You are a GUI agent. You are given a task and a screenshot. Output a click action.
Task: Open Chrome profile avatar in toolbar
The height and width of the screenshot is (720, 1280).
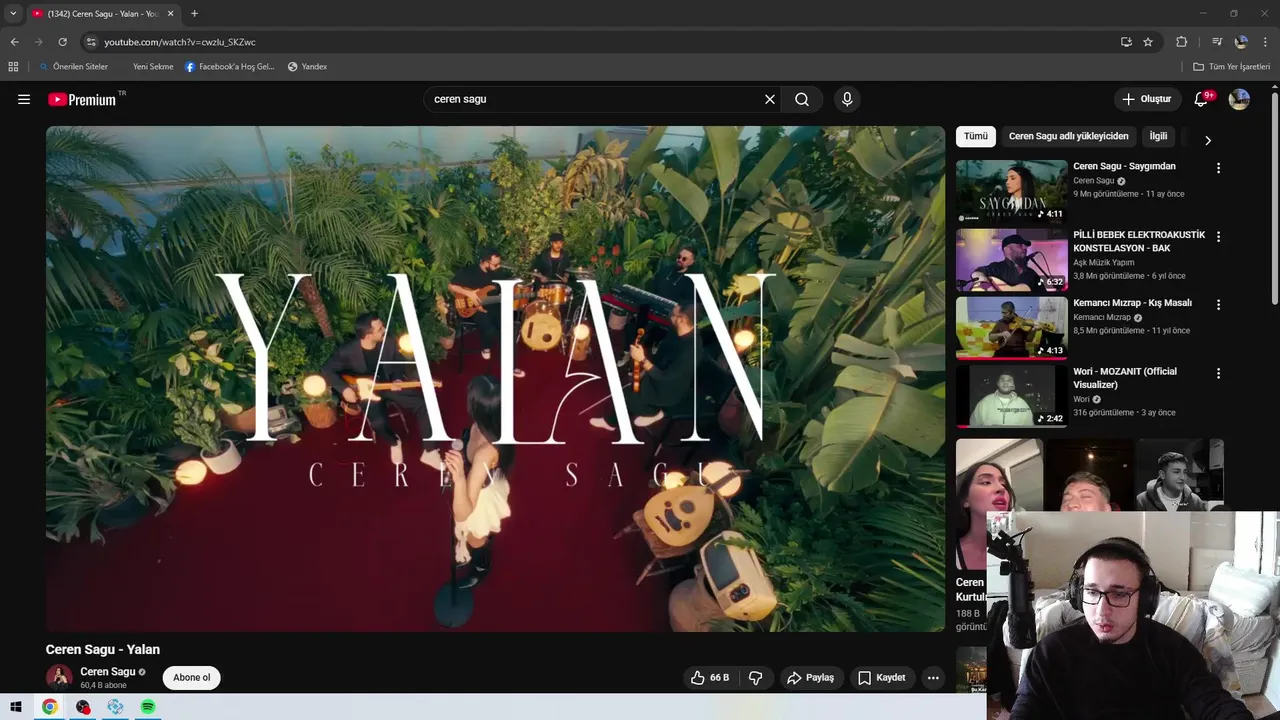1241,42
